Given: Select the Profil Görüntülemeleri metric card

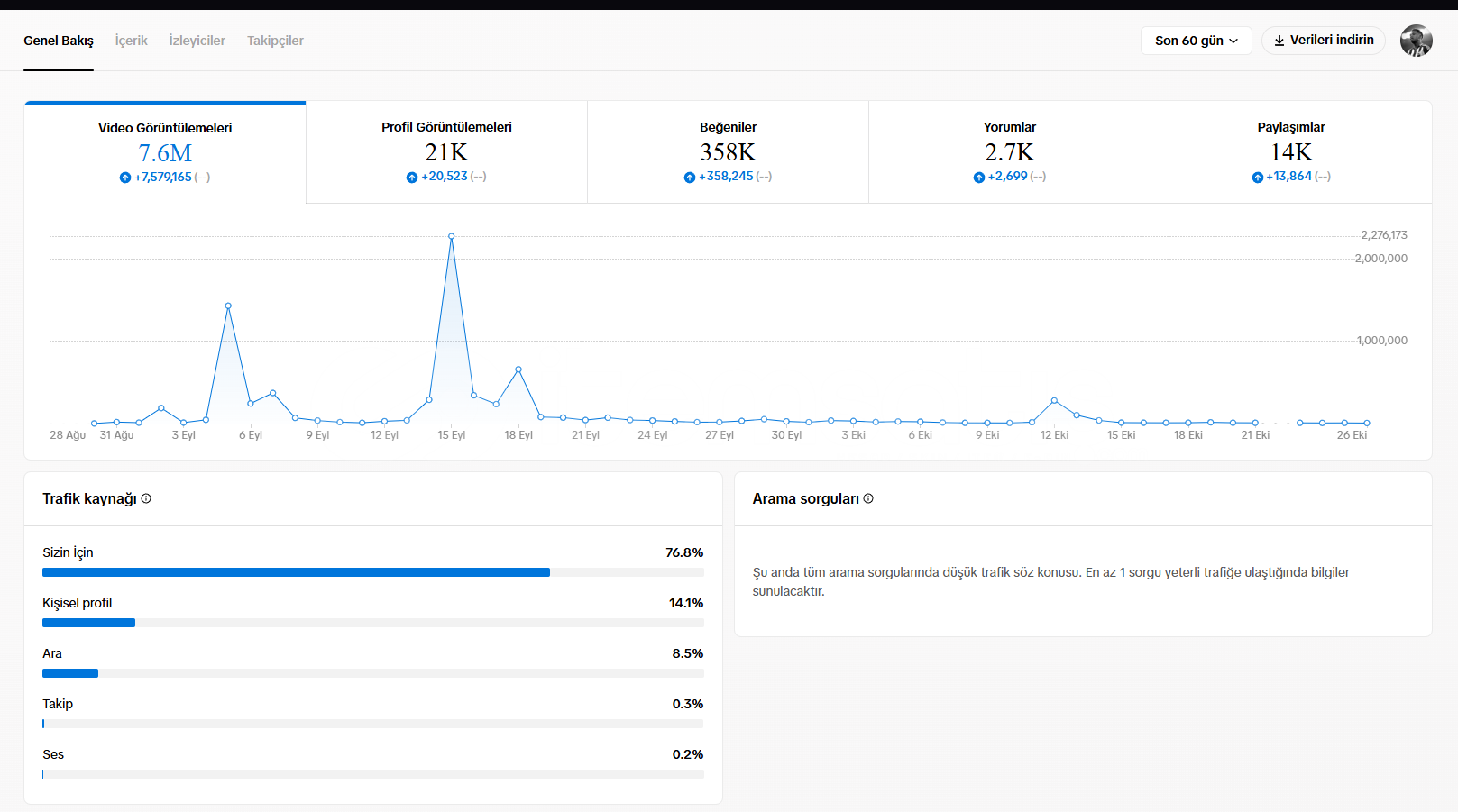Looking at the screenshot, I should pyautogui.click(x=446, y=151).
